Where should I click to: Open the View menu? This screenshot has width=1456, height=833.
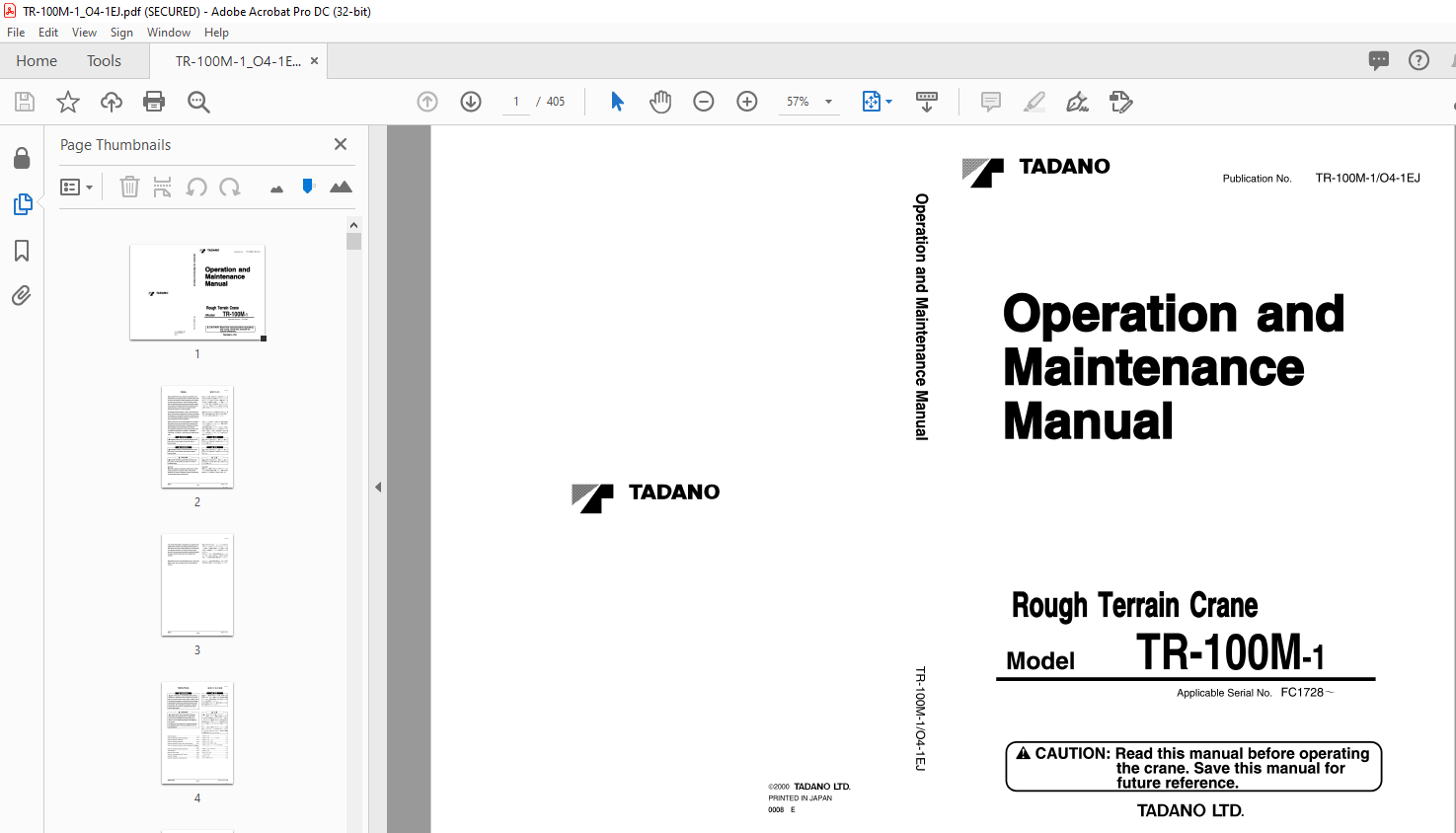pyautogui.click(x=84, y=33)
